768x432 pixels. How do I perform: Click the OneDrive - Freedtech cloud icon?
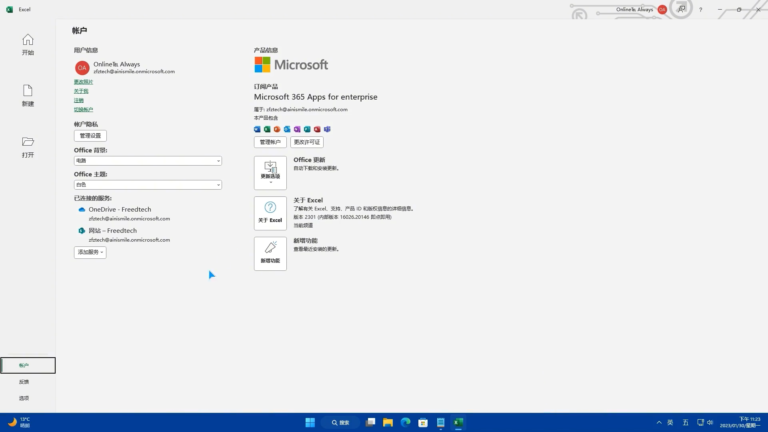point(82,210)
